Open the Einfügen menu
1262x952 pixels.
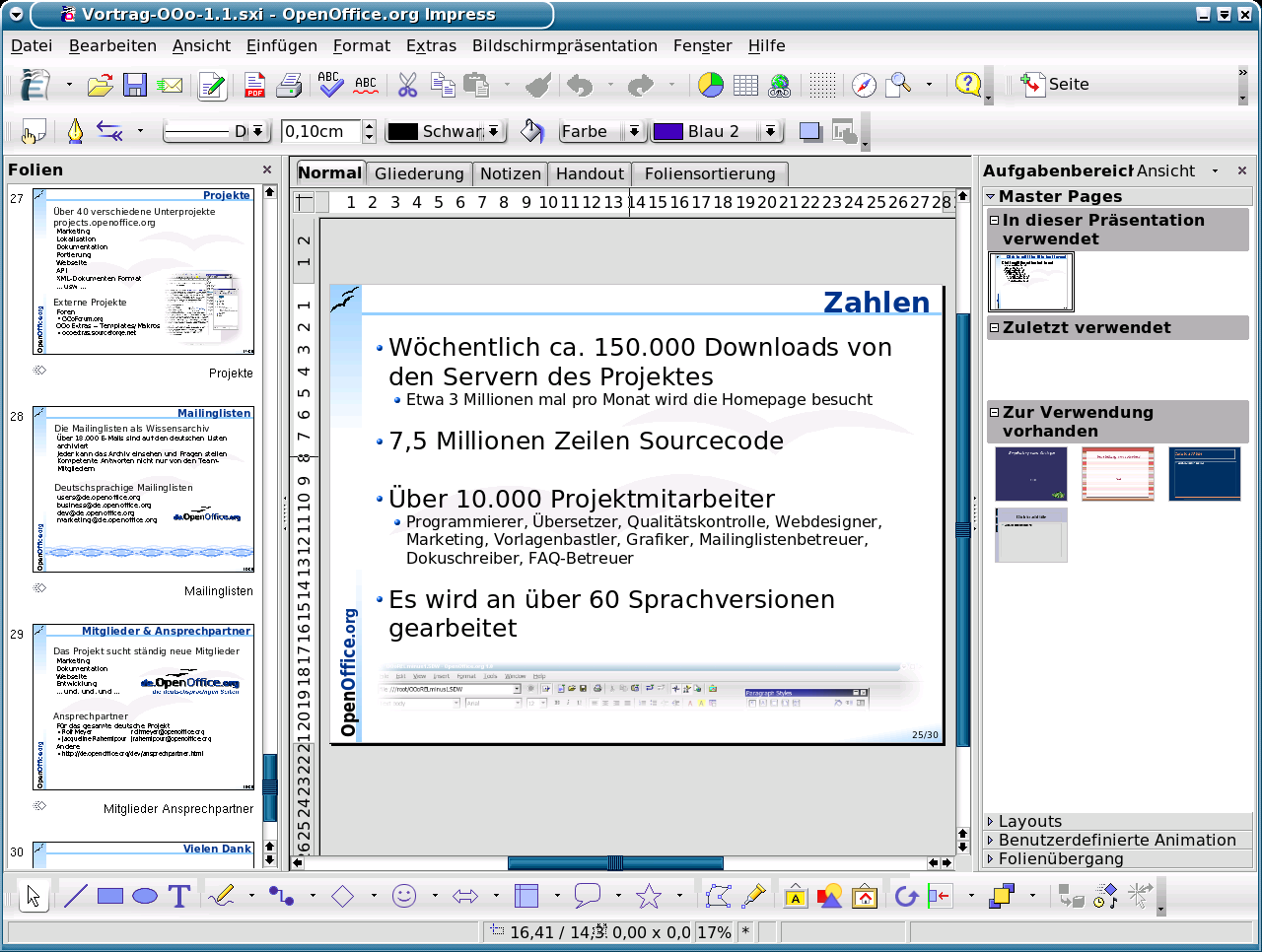tap(282, 45)
